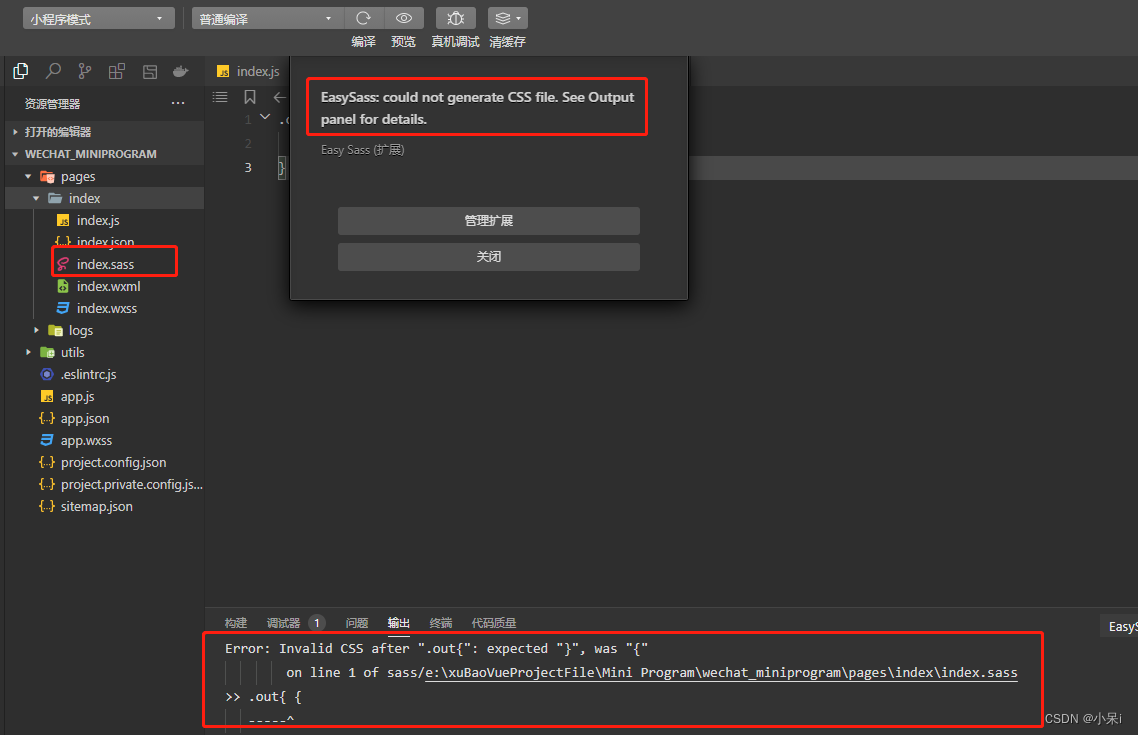This screenshot has width=1138, height=735.
Task: Click the Docker whale icon in sidebar
Action: pos(181,71)
